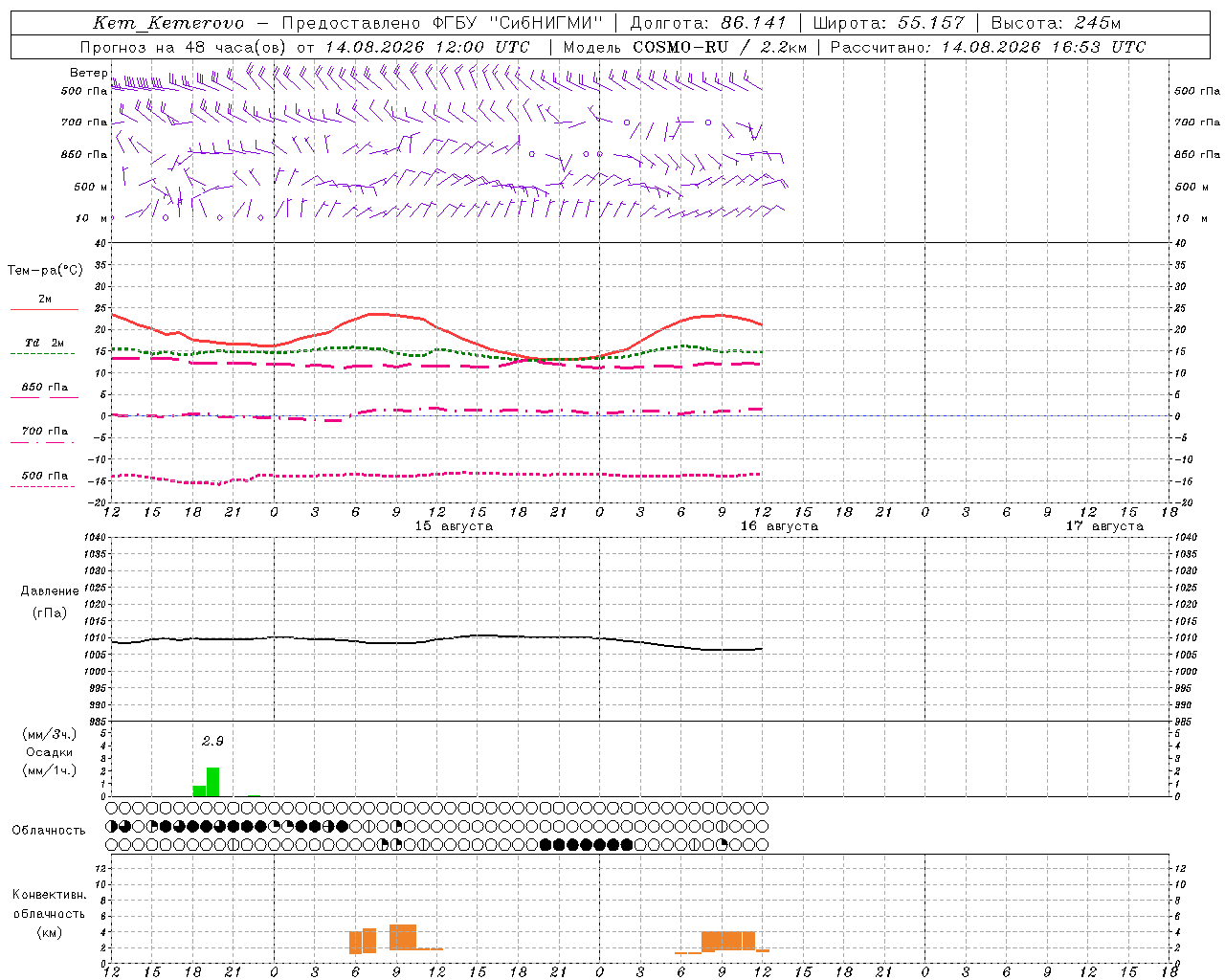Click the green 2.9 mm precipitation bar
This screenshot has width=1225, height=980.
pyautogui.click(x=212, y=782)
